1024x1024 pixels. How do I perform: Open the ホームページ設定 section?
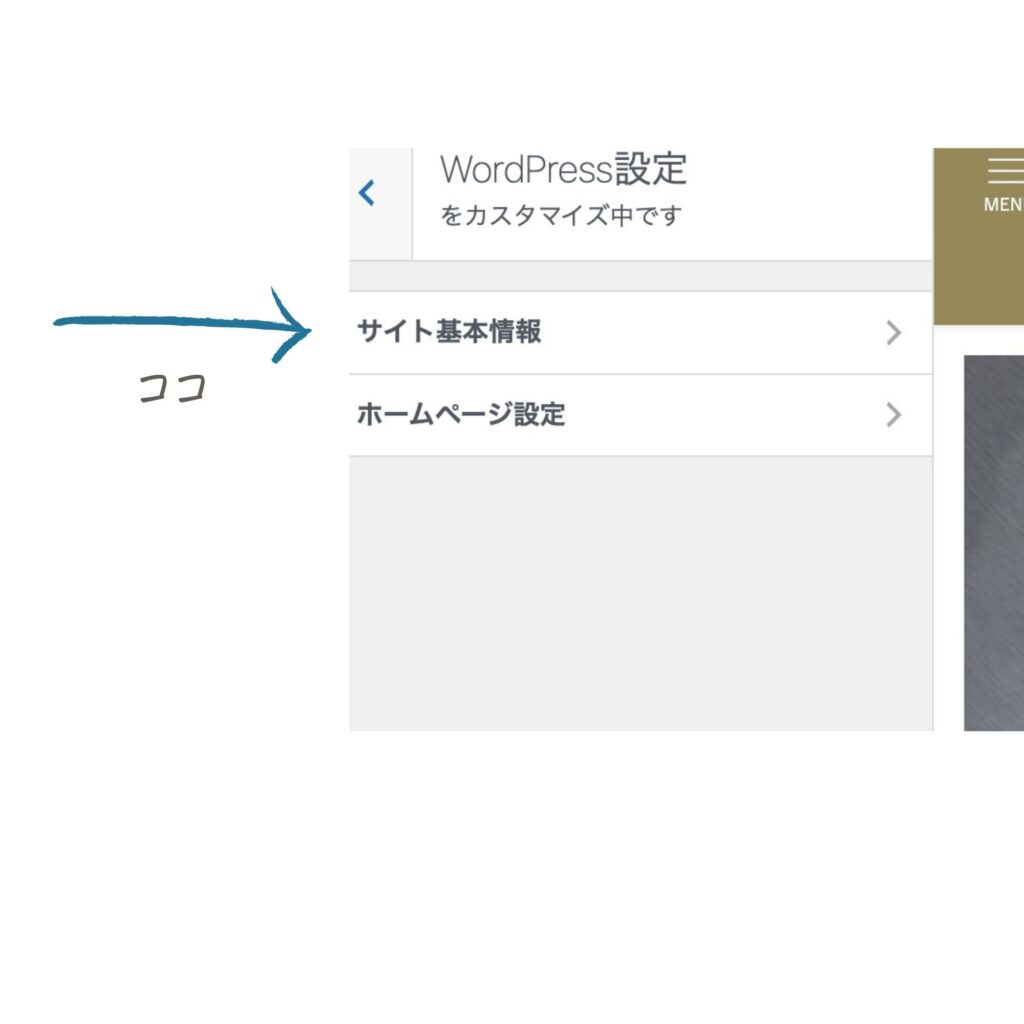tap(641, 415)
